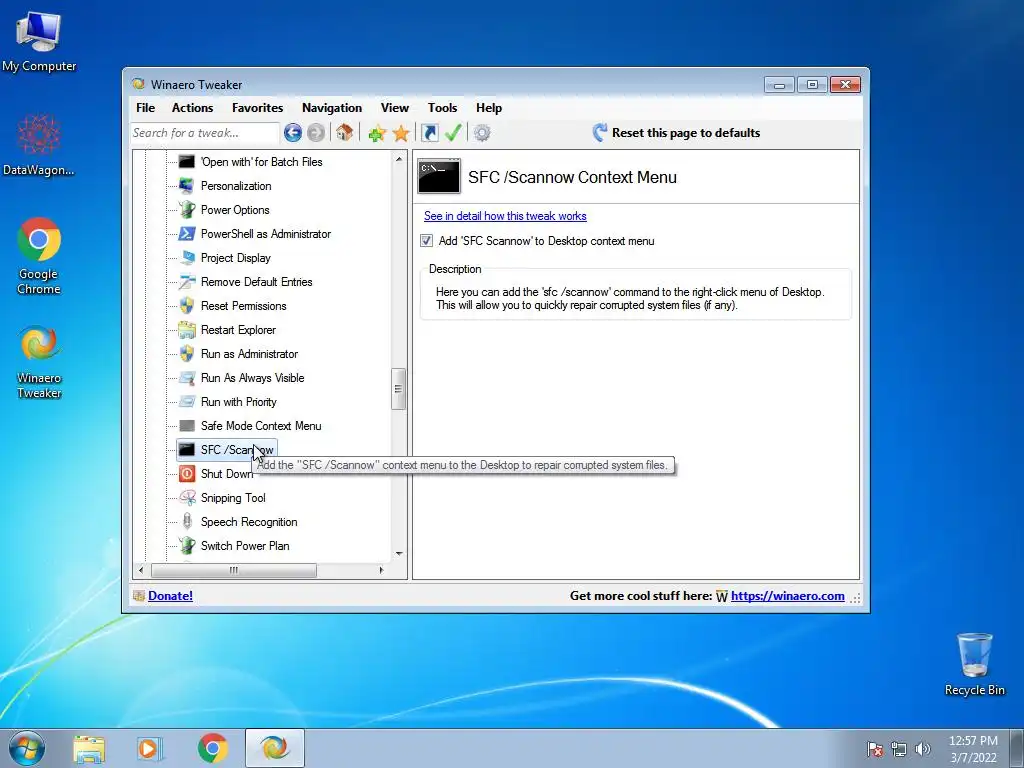Click the tree scroll down arrow

click(398, 554)
